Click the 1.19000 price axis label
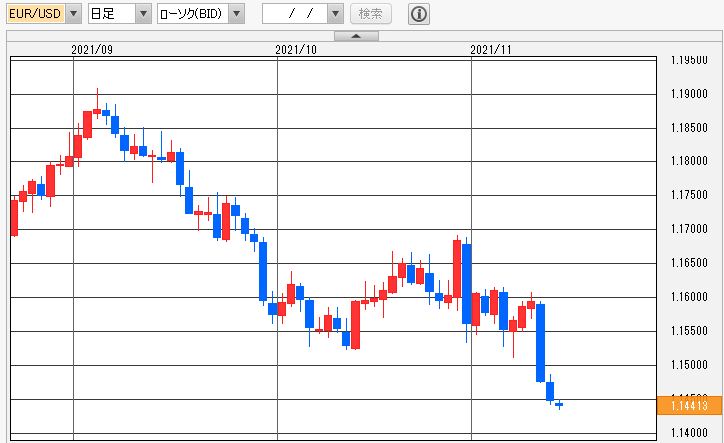Image resolution: width=724 pixels, height=443 pixels. pos(689,94)
